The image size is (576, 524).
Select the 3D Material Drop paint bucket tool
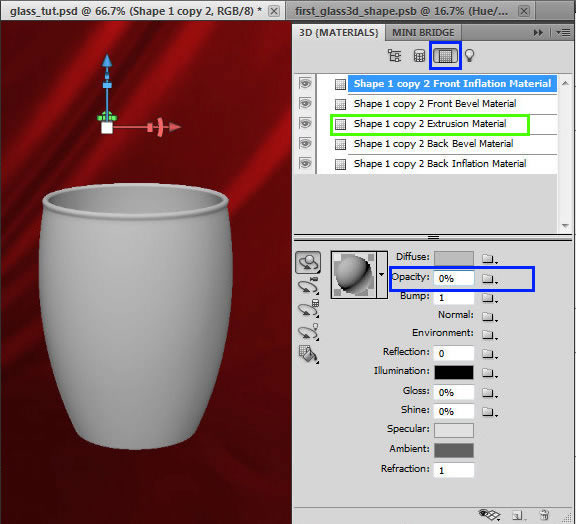point(308,354)
